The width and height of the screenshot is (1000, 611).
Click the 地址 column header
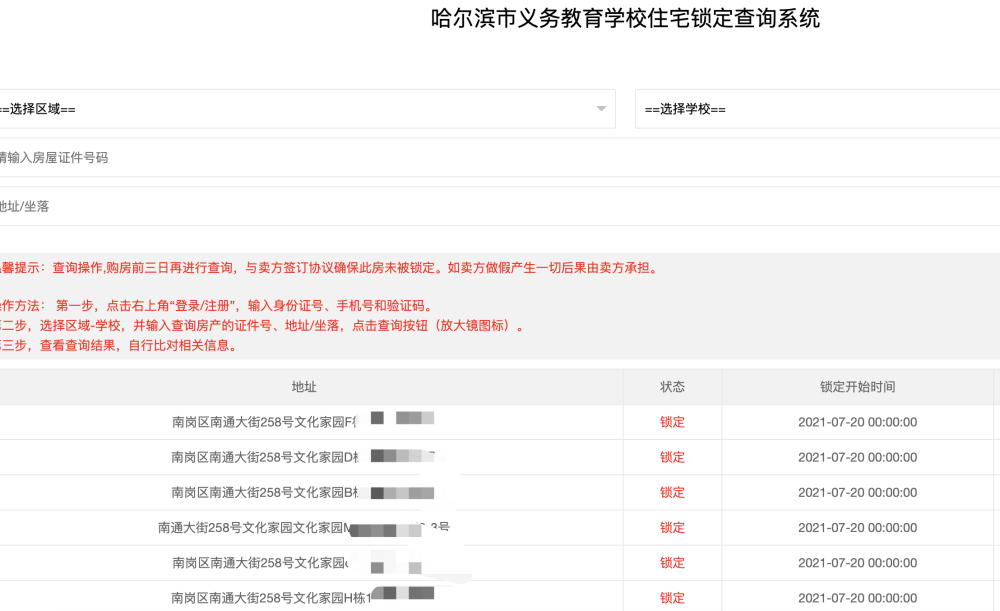pyautogui.click(x=304, y=386)
